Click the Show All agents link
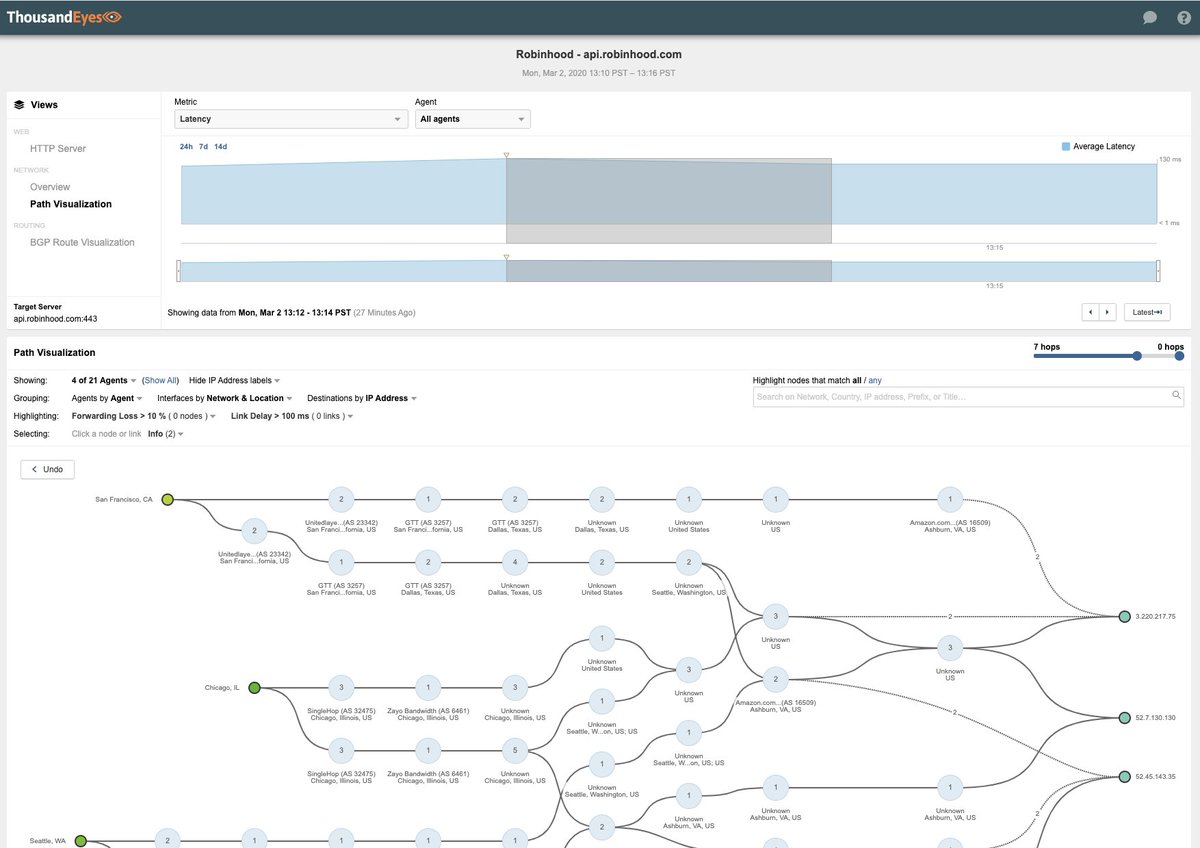 tap(160, 381)
